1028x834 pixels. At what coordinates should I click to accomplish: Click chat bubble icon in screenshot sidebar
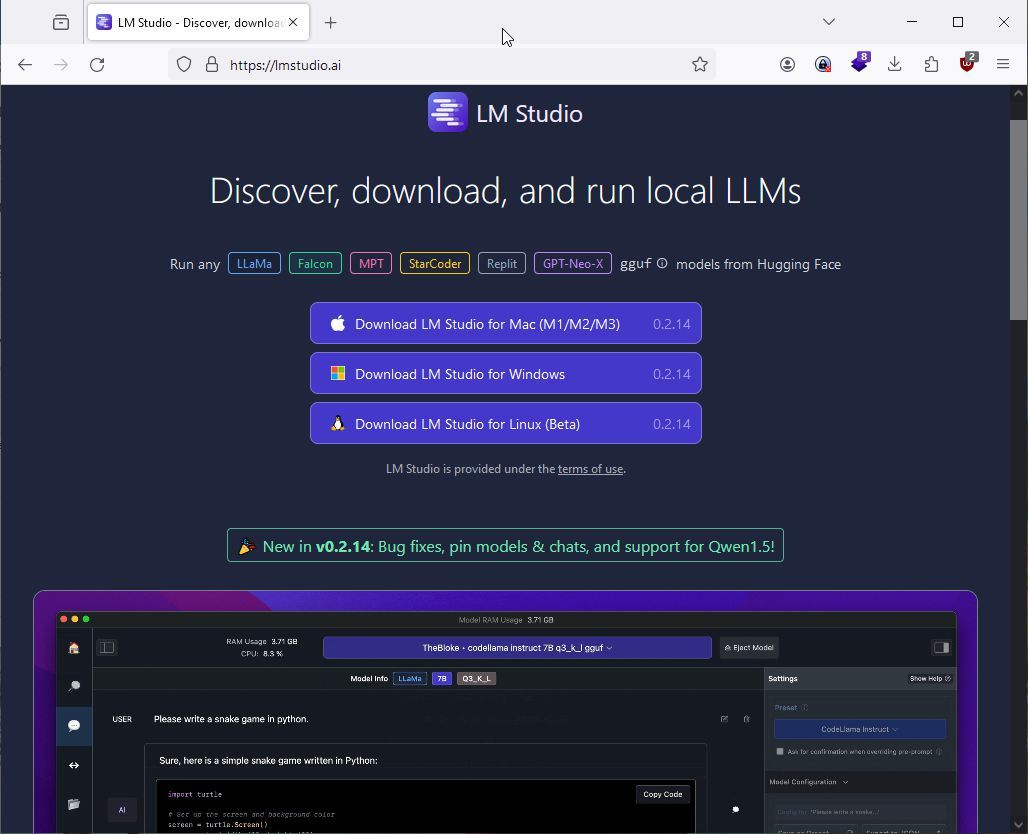point(74,725)
